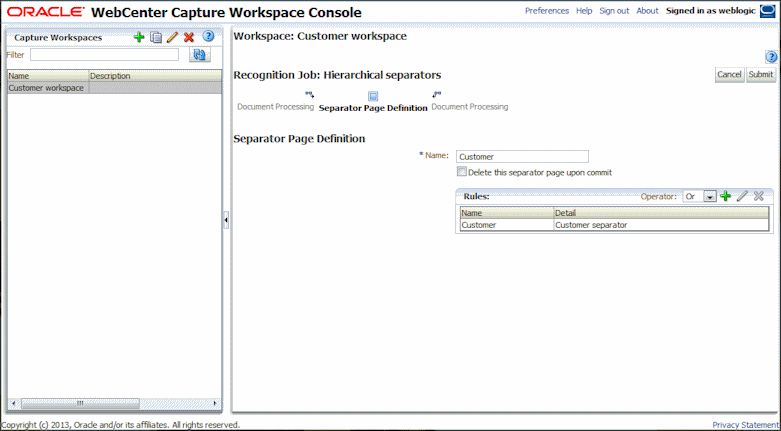This screenshot has height=431, width=781.
Task: Sort workspaces by Name column
Action: click(48, 76)
